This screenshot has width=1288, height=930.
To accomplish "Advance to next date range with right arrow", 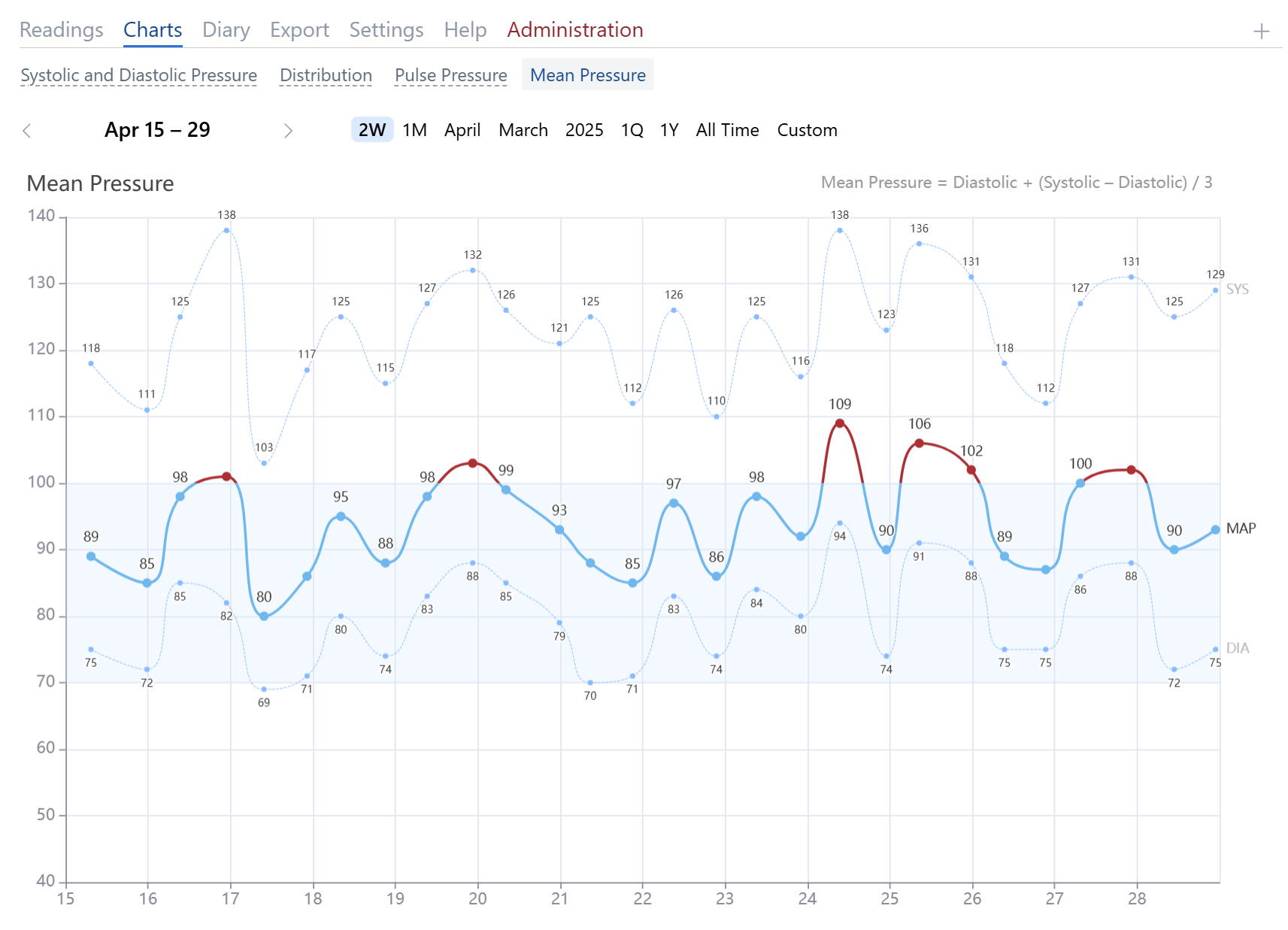I will 289,130.
